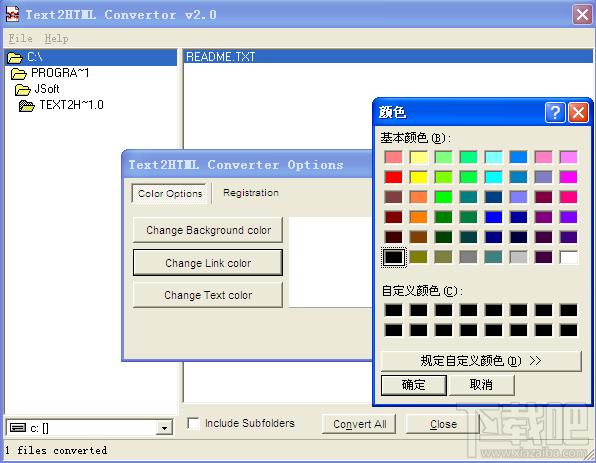Close the Text2HTML Convertor main window
The image size is (596, 463).
coord(582,14)
